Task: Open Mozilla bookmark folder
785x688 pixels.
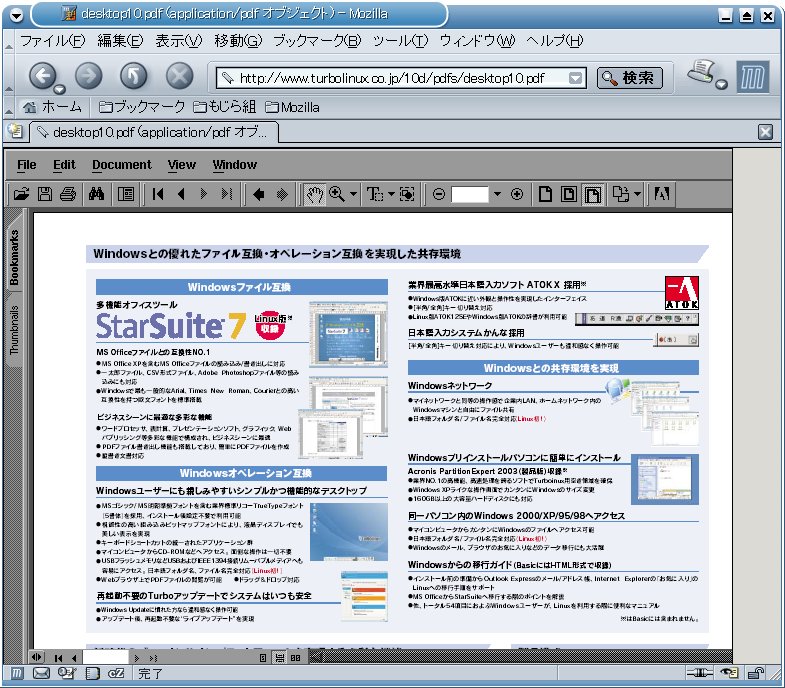Action: 292,107
